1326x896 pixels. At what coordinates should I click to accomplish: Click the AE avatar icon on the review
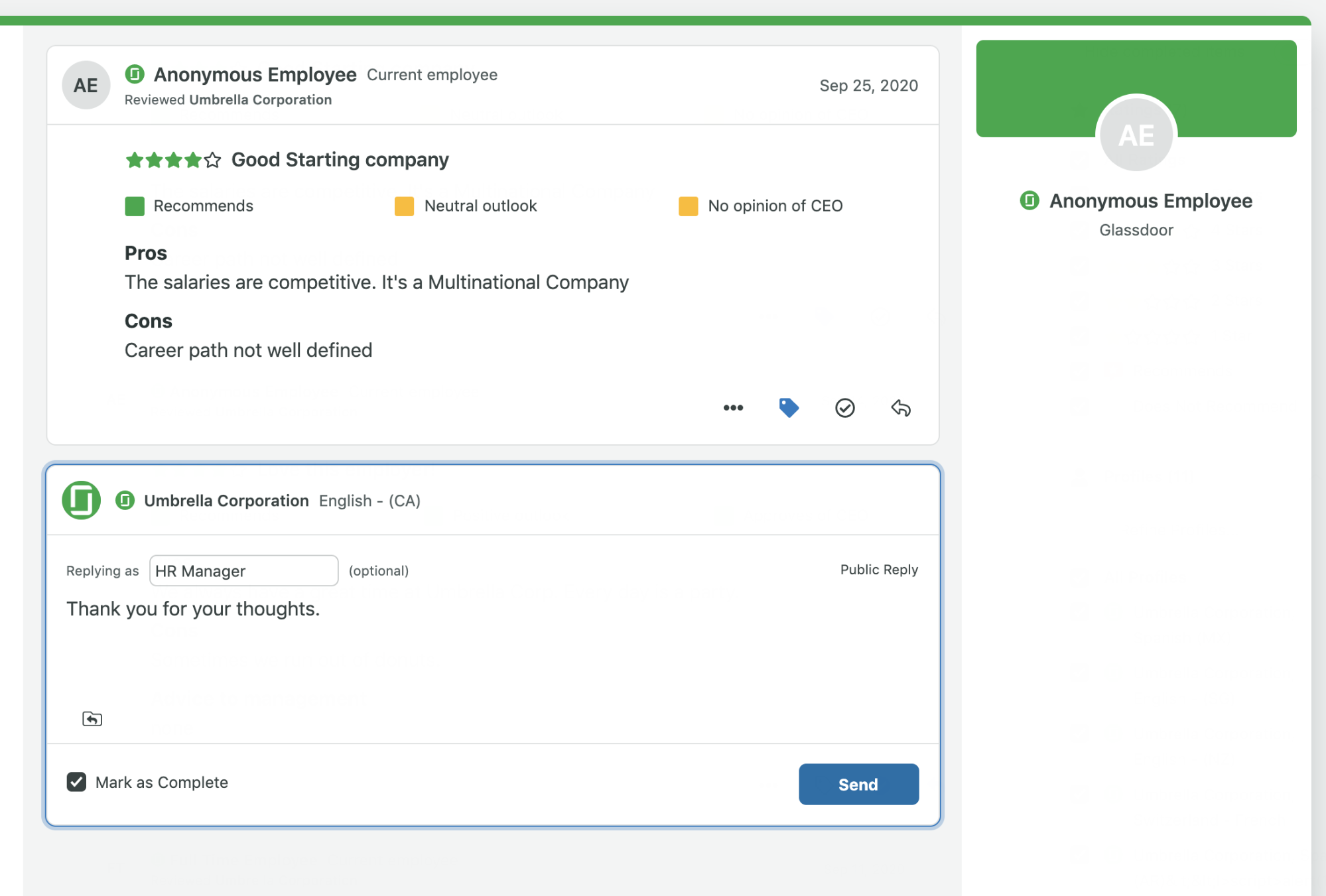pyautogui.click(x=85, y=85)
